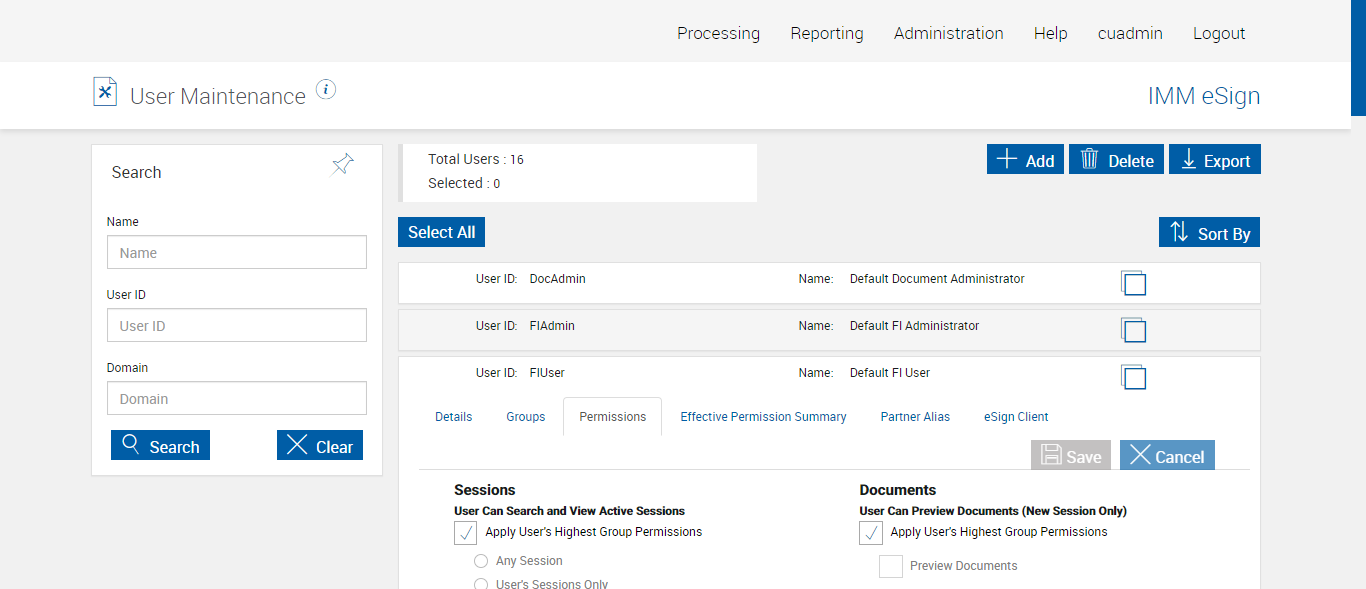Select the Any Session radio option
Viewport: 1366px width, 589px height.
tap(481, 562)
